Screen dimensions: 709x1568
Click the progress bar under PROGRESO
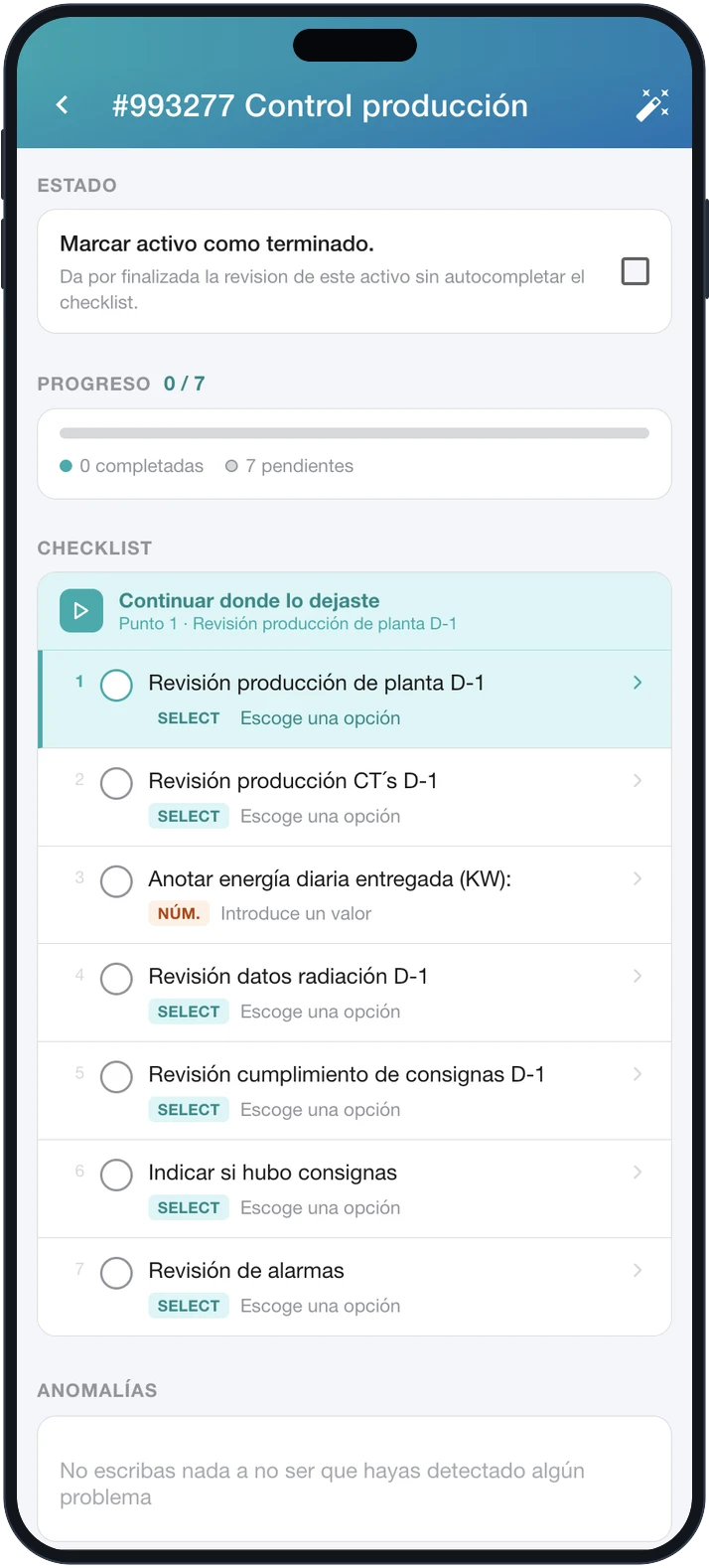tap(354, 433)
